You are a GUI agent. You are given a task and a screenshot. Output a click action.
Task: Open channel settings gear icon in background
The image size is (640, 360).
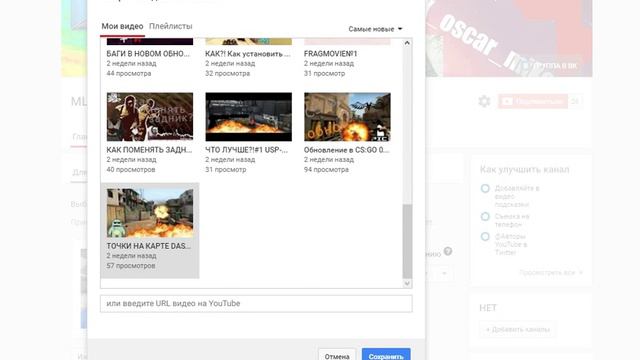[484, 101]
